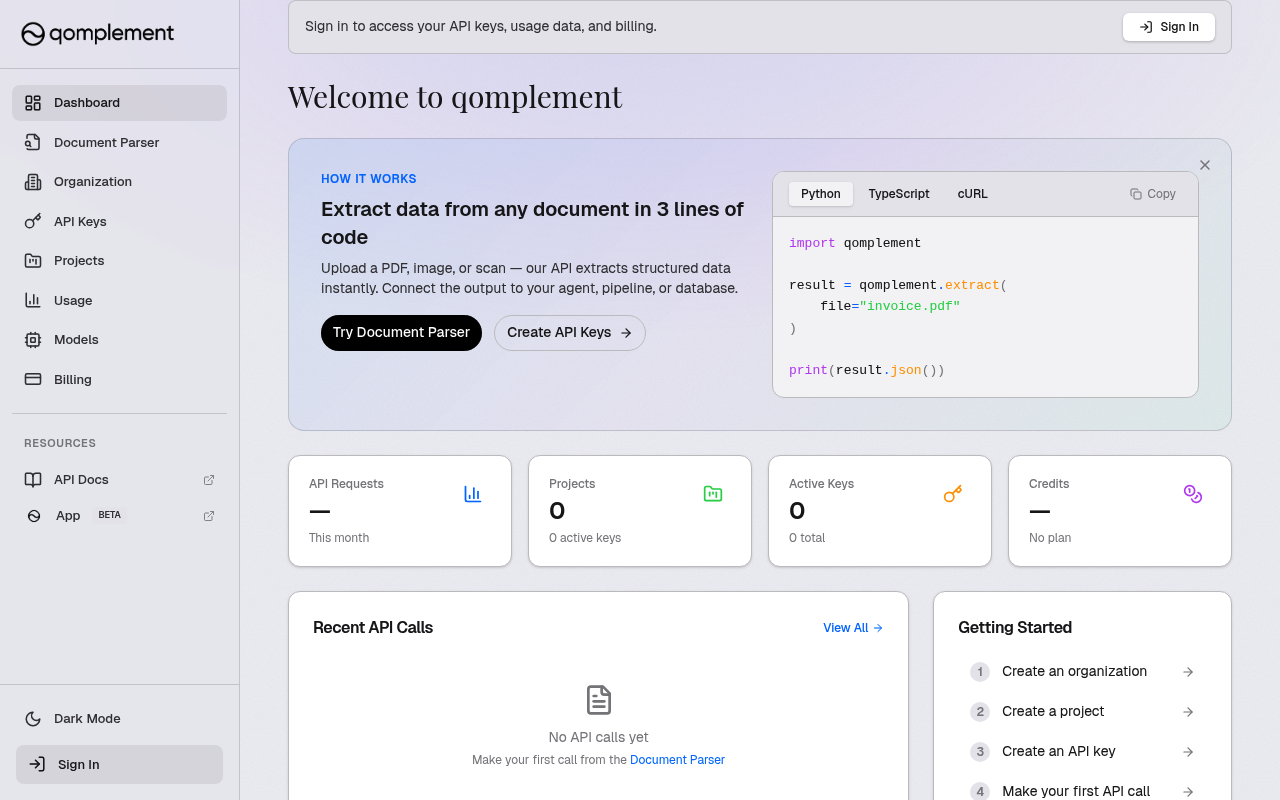Click the Dashboard grid icon
The image size is (1280, 800).
(33, 103)
